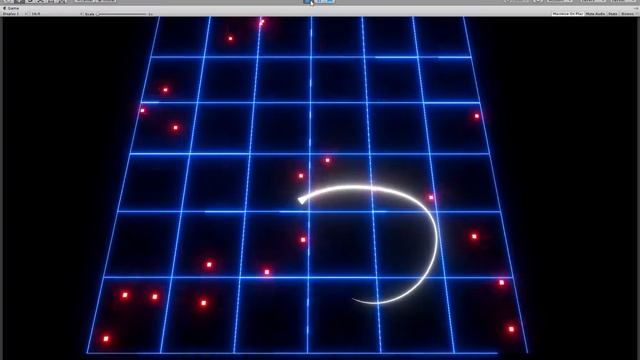
Task: Toggle the Stats overlay button
Action: (613, 14)
